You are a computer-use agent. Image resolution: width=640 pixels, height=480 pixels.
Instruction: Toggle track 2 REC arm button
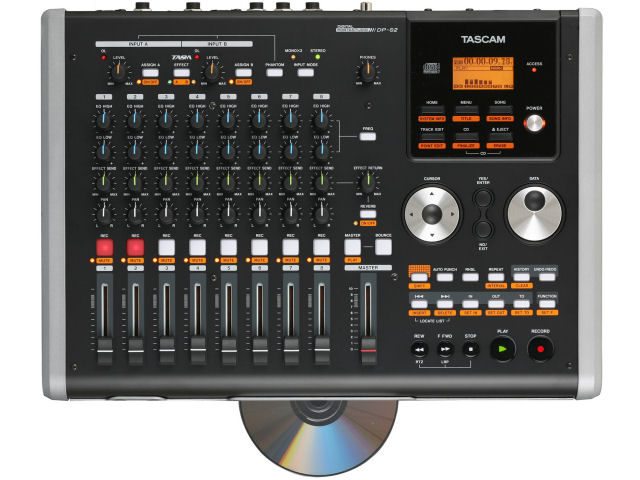[x=135, y=247]
